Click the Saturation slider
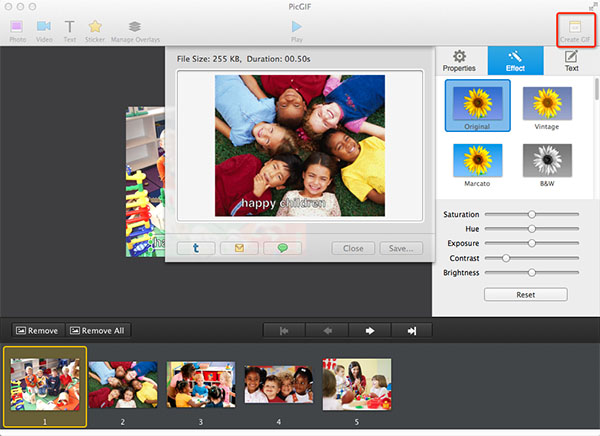This screenshot has width=600, height=436. 532,214
